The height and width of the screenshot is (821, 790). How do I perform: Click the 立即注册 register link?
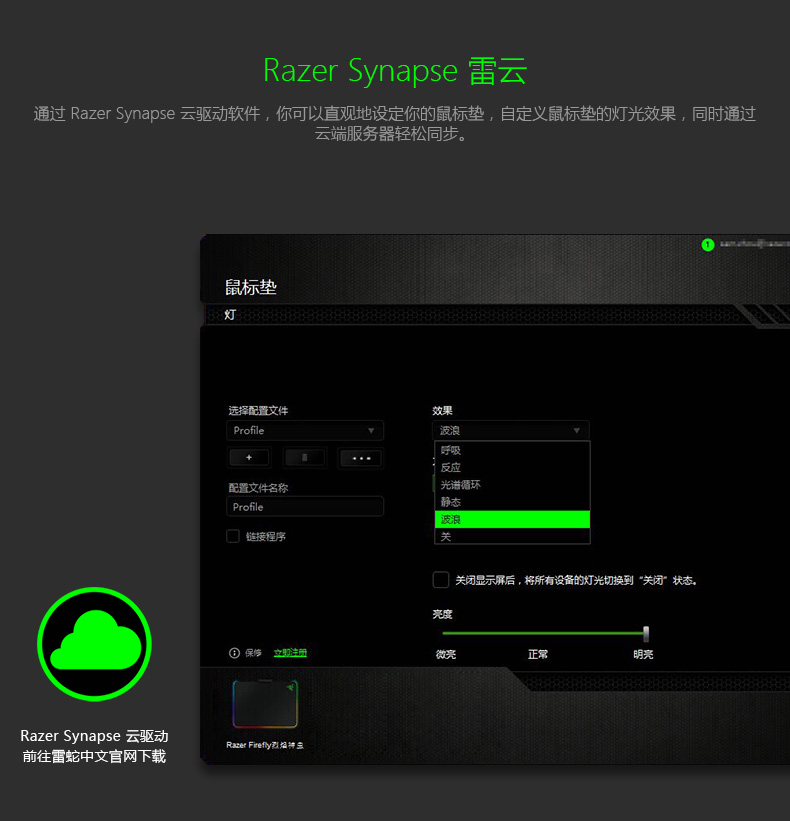[x=290, y=653]
